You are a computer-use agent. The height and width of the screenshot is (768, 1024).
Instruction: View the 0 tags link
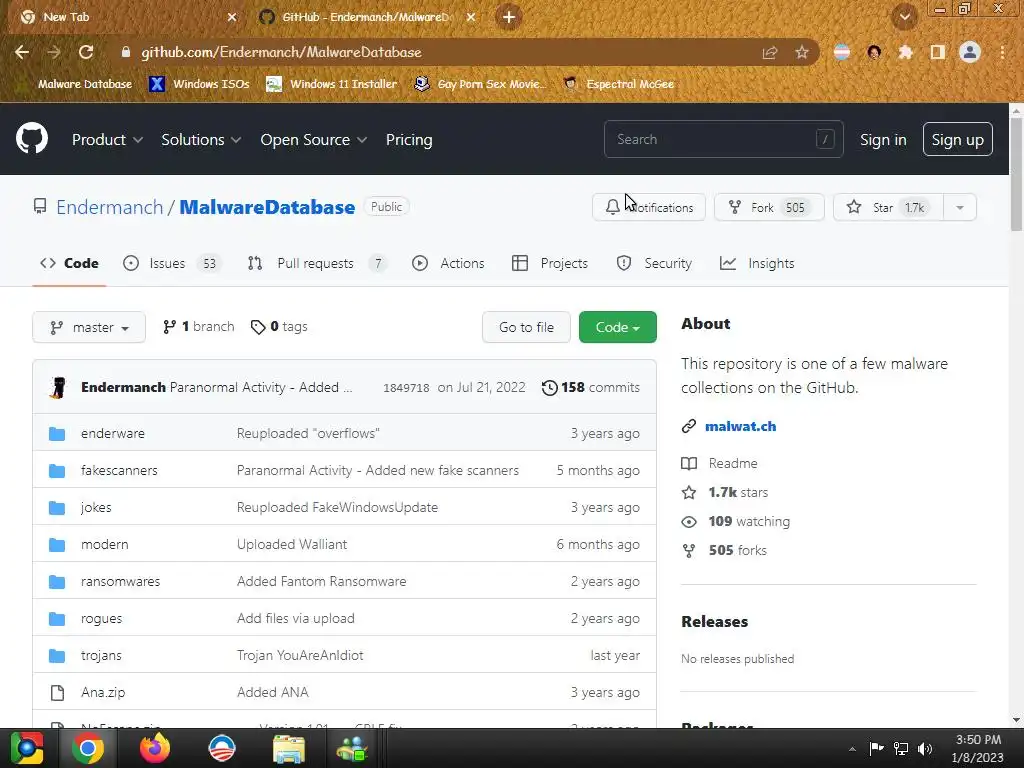pyautogui.click(x=279, y=327)
